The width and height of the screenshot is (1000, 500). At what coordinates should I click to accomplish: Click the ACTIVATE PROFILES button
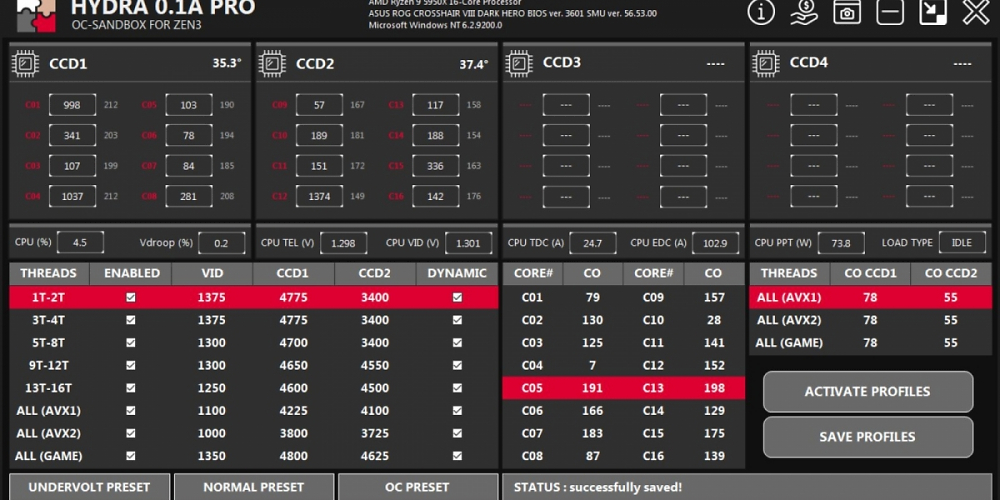click(868, 392)
